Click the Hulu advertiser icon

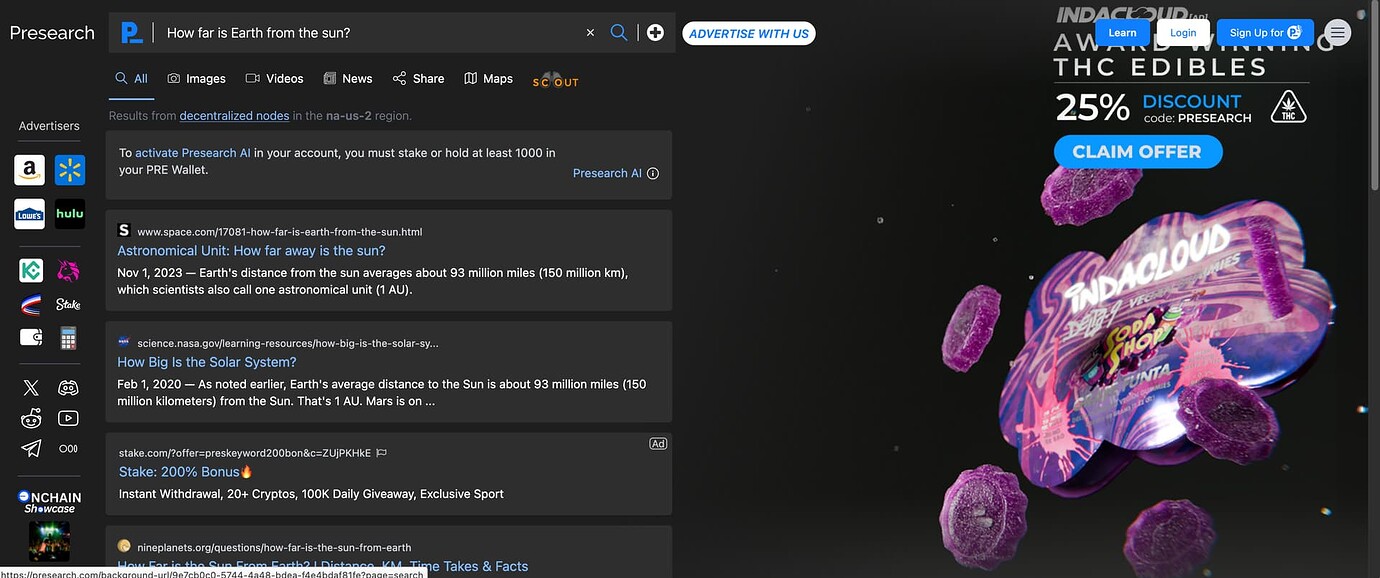(70, 214)
